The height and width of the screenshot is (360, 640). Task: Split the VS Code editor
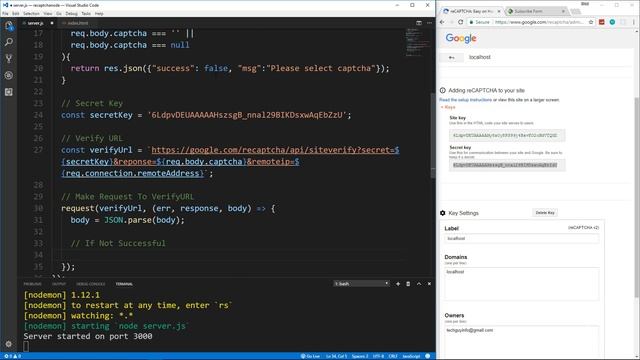tap(419, 23)
